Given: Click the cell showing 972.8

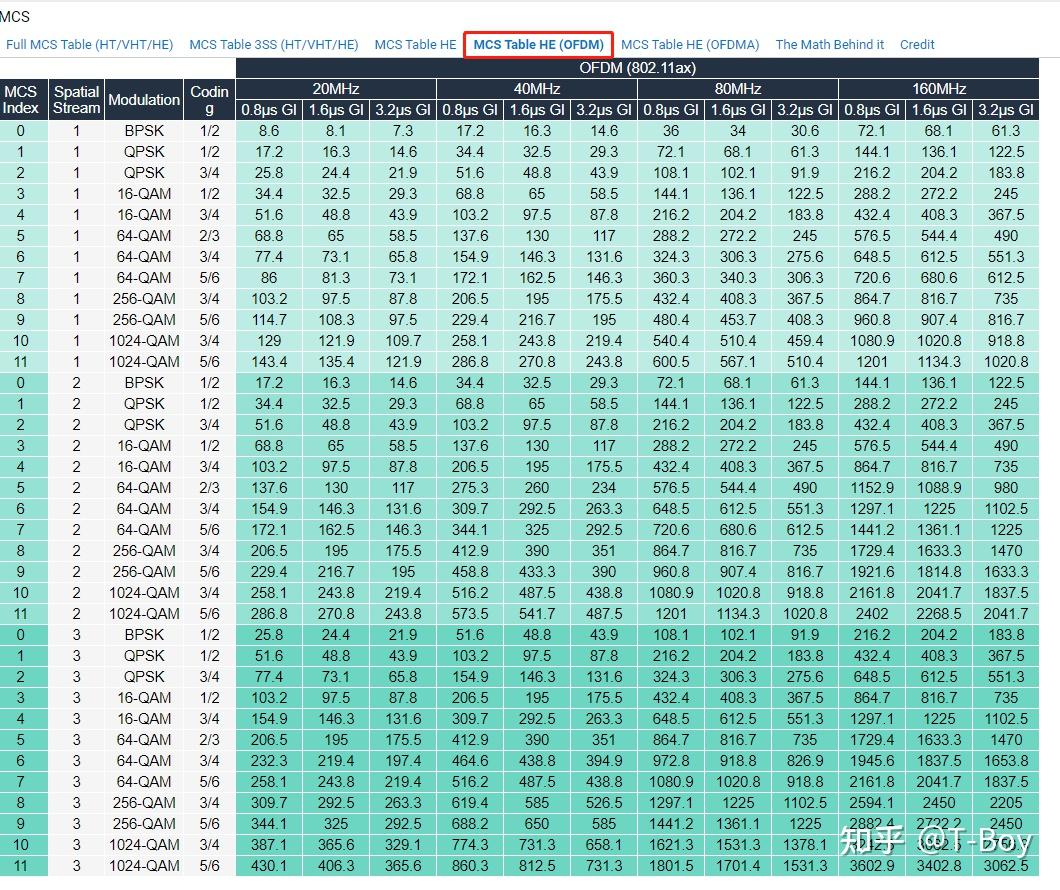Looking at the screenshot, I should pyautogui.click(x=671, y=761).
